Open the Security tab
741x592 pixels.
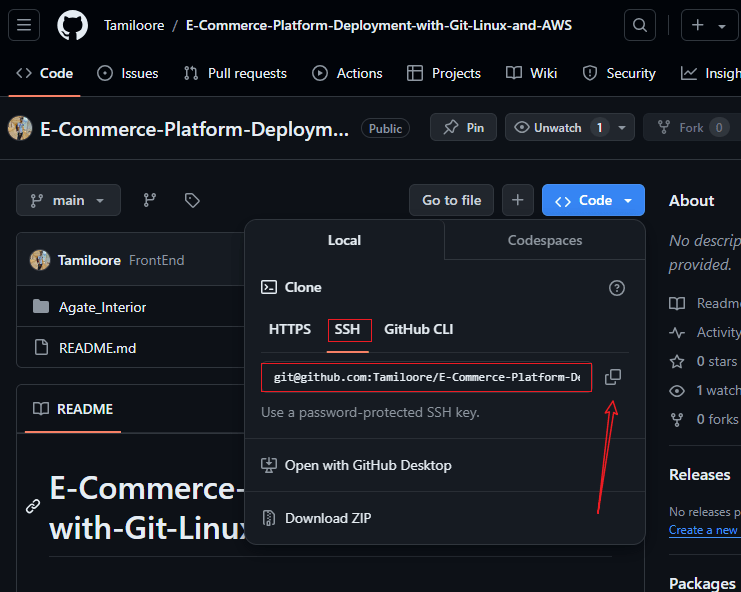click(x=619, y=73)
